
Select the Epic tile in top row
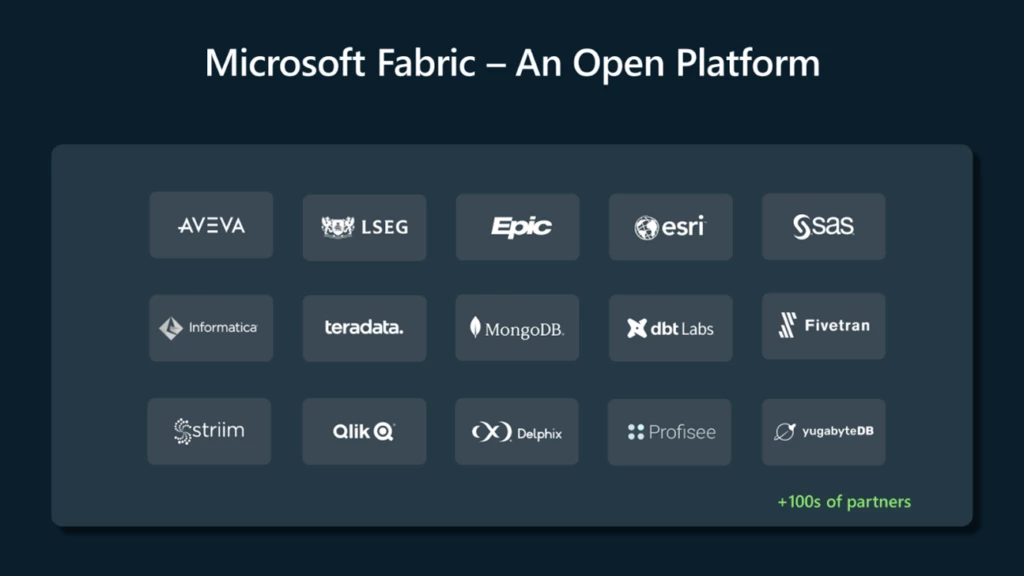click(x=517, y=227)
